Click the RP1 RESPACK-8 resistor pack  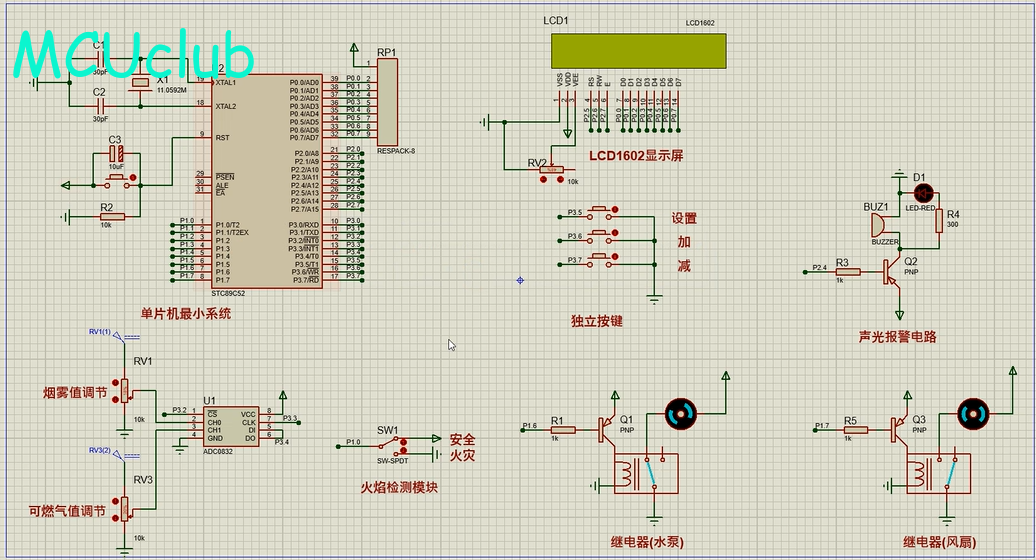click(387, 102)
